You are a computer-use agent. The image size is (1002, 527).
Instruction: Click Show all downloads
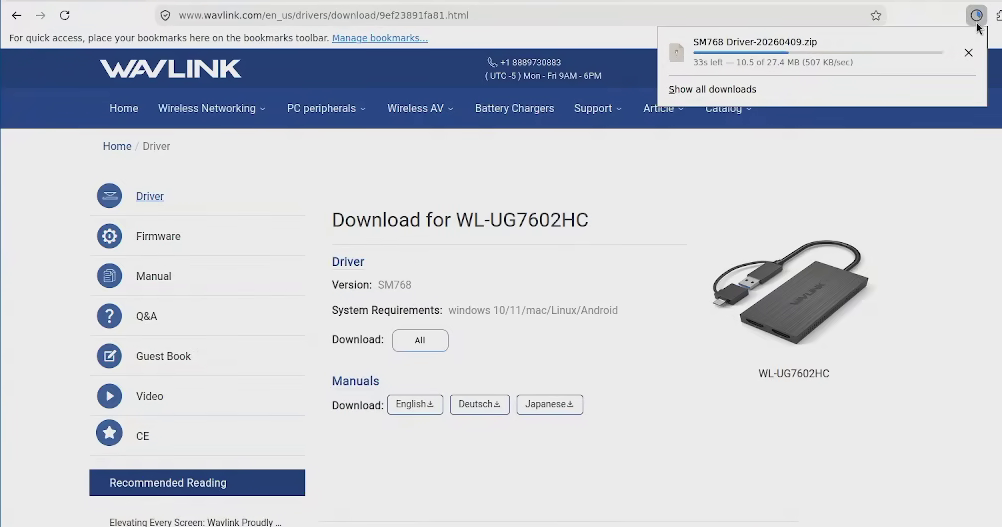click(712, 89)
